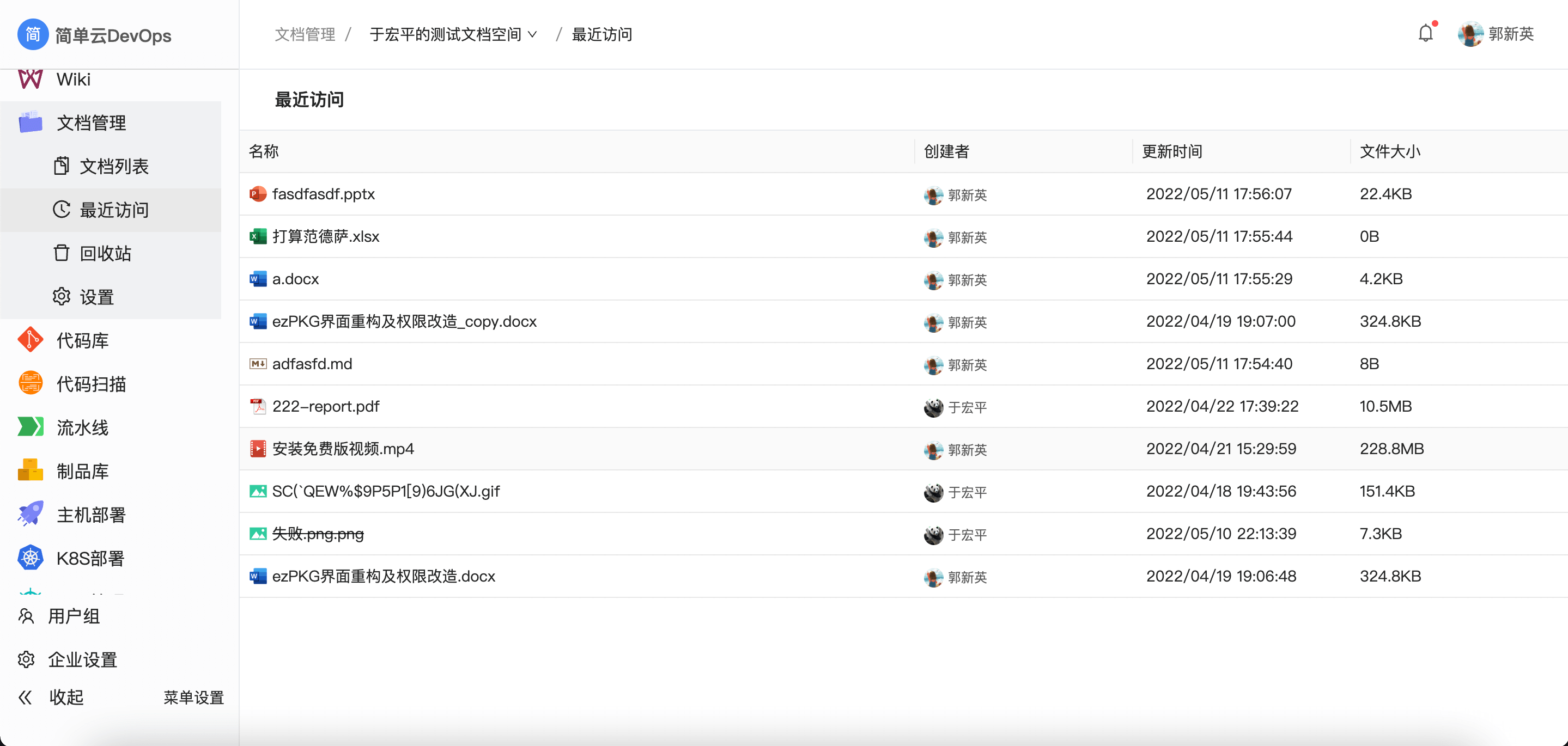Open 用户组 user group settings
Image resolution: width=1568 pixels, height=746 pixels.
[74, 616]
